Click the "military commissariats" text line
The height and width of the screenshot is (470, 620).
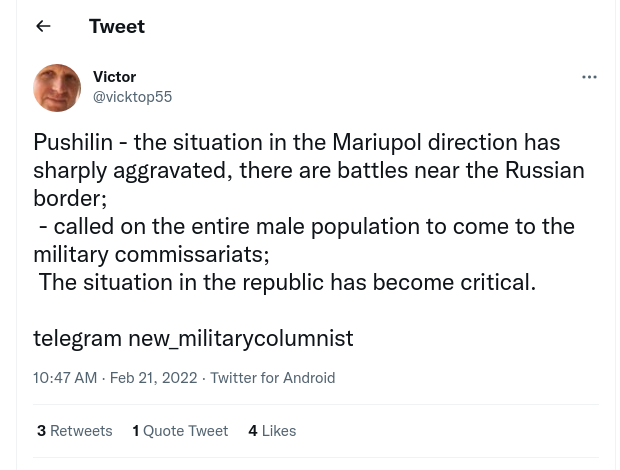[150, 254]
